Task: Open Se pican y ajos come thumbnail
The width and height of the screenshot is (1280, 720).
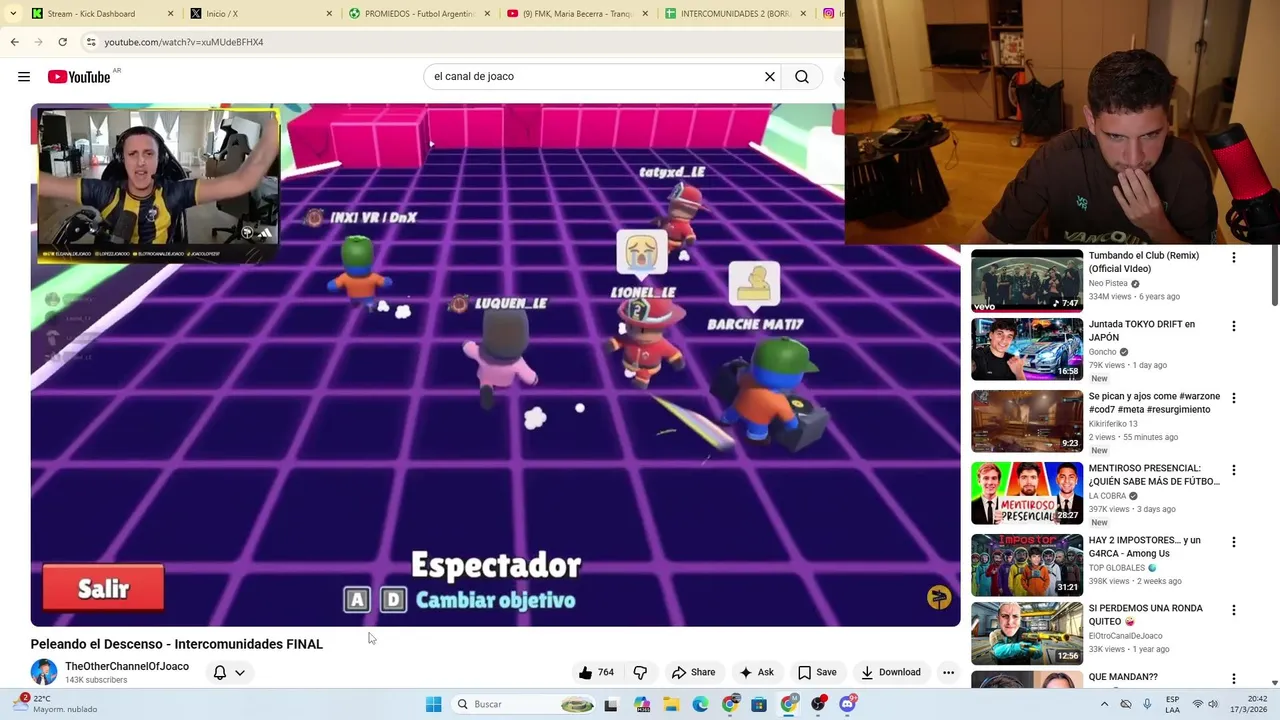Action: [1027, 421]
